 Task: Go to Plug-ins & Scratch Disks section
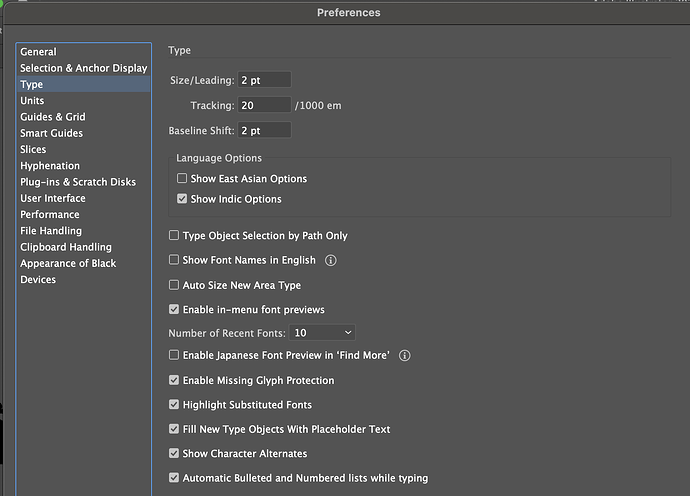click(78, 182)
